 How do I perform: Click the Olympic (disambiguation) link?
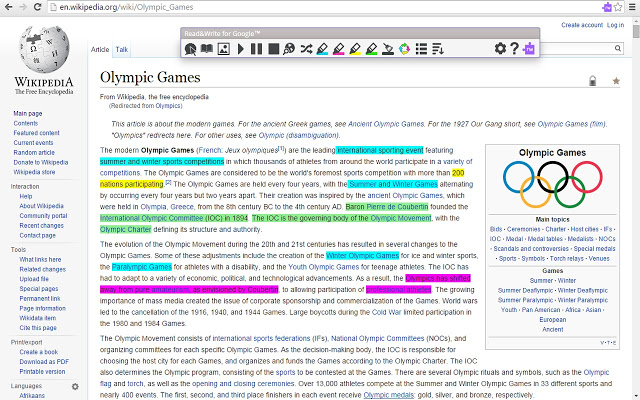coord(298,135)
